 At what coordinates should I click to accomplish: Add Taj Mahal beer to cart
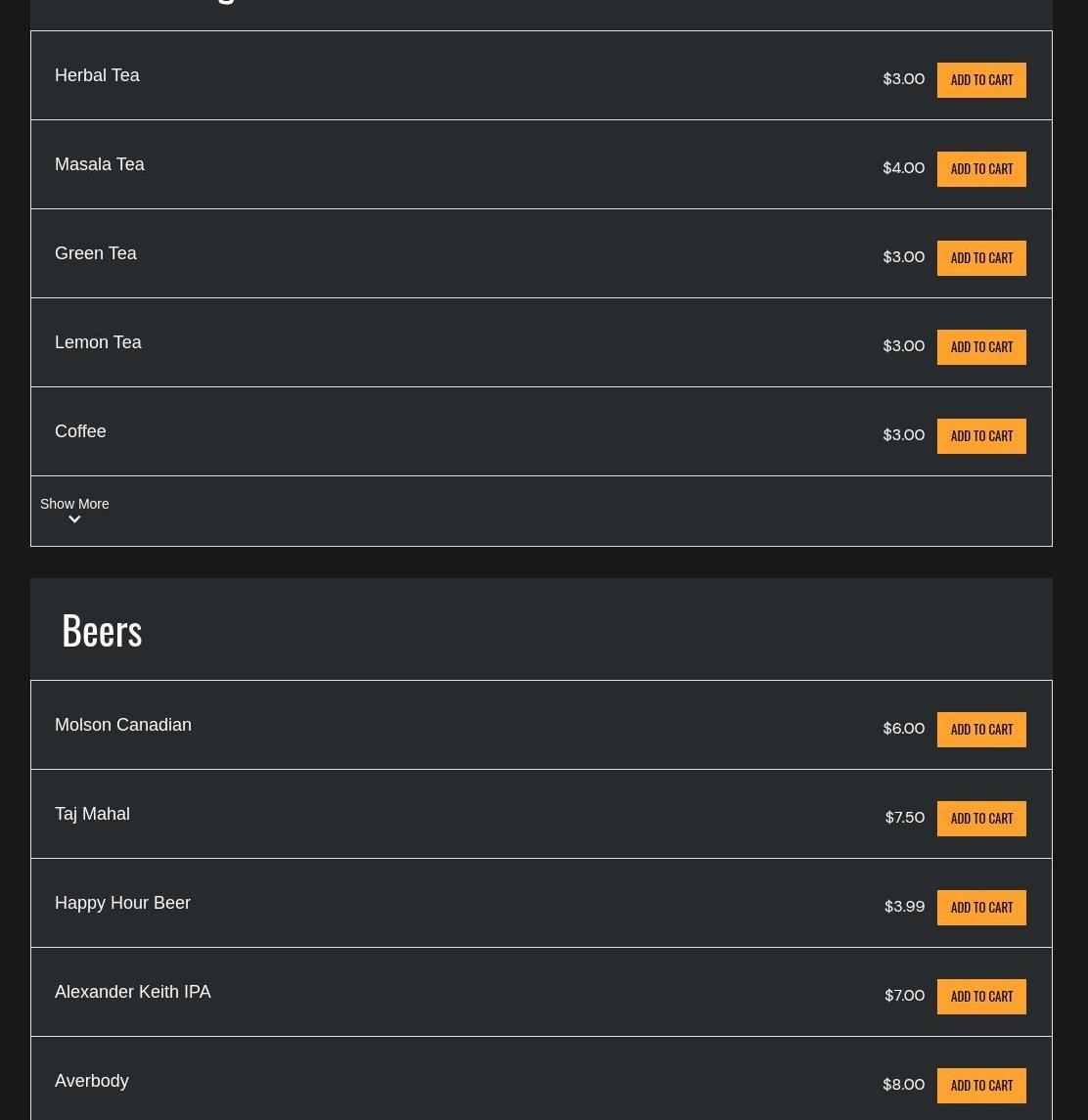click(981, 819)
